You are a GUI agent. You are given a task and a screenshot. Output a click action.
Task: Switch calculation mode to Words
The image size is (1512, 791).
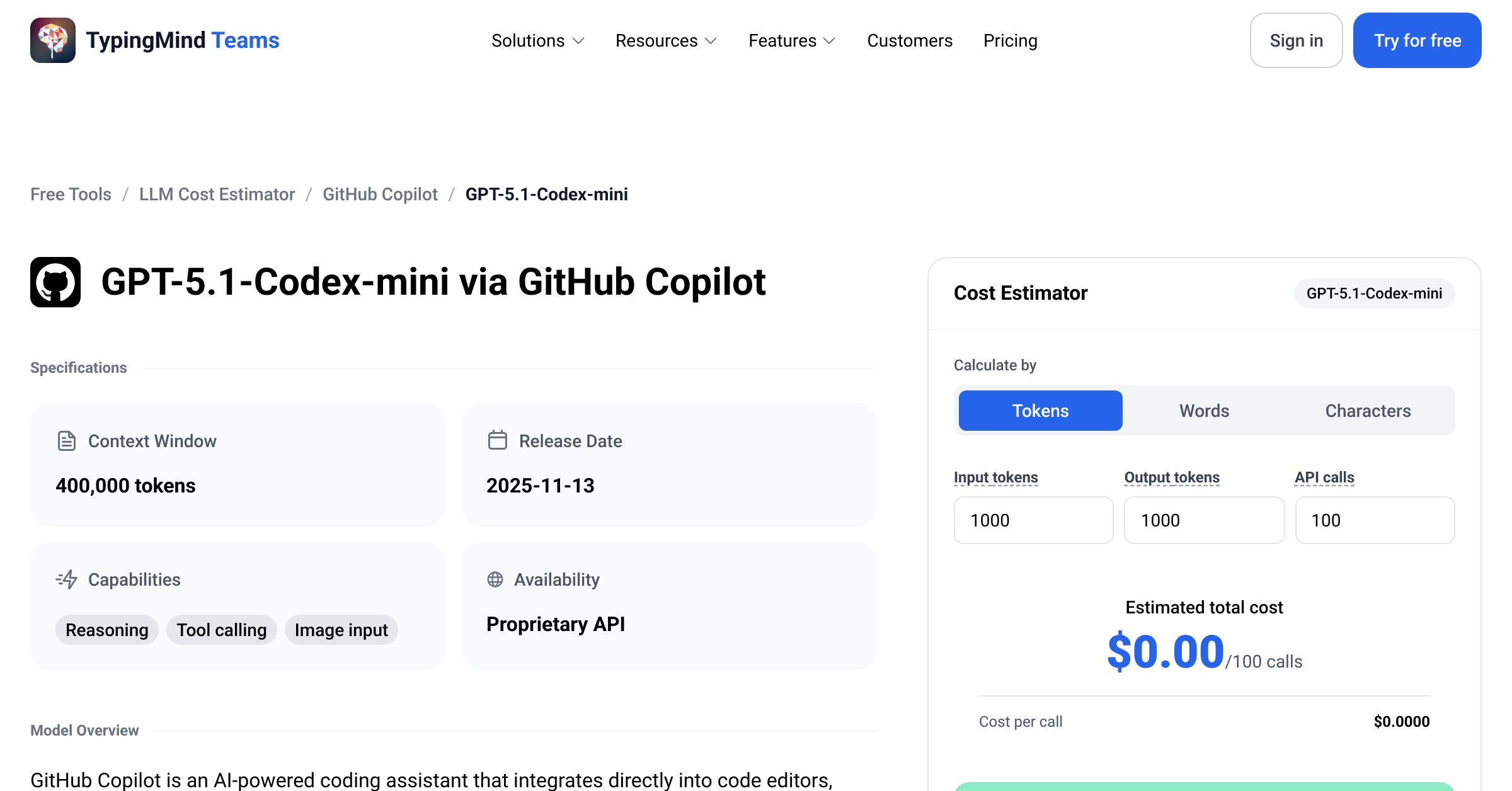click(1204, 411)
